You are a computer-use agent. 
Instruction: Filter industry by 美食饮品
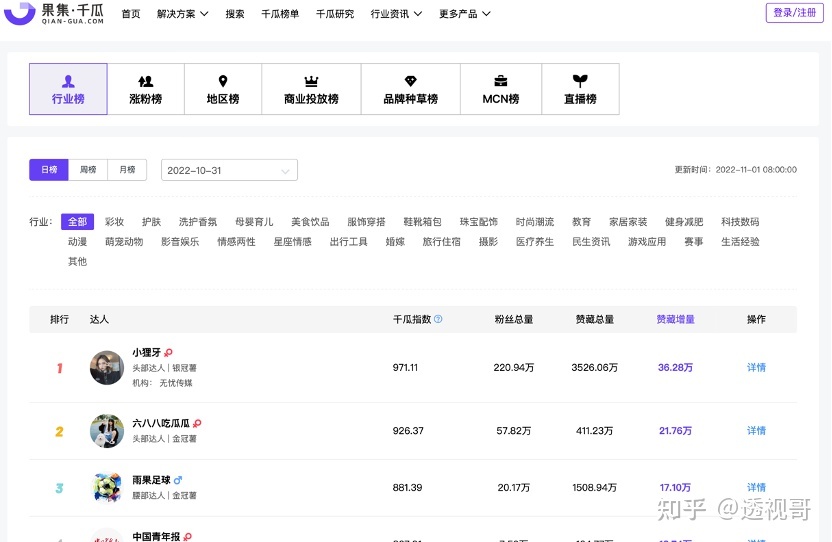310,222
